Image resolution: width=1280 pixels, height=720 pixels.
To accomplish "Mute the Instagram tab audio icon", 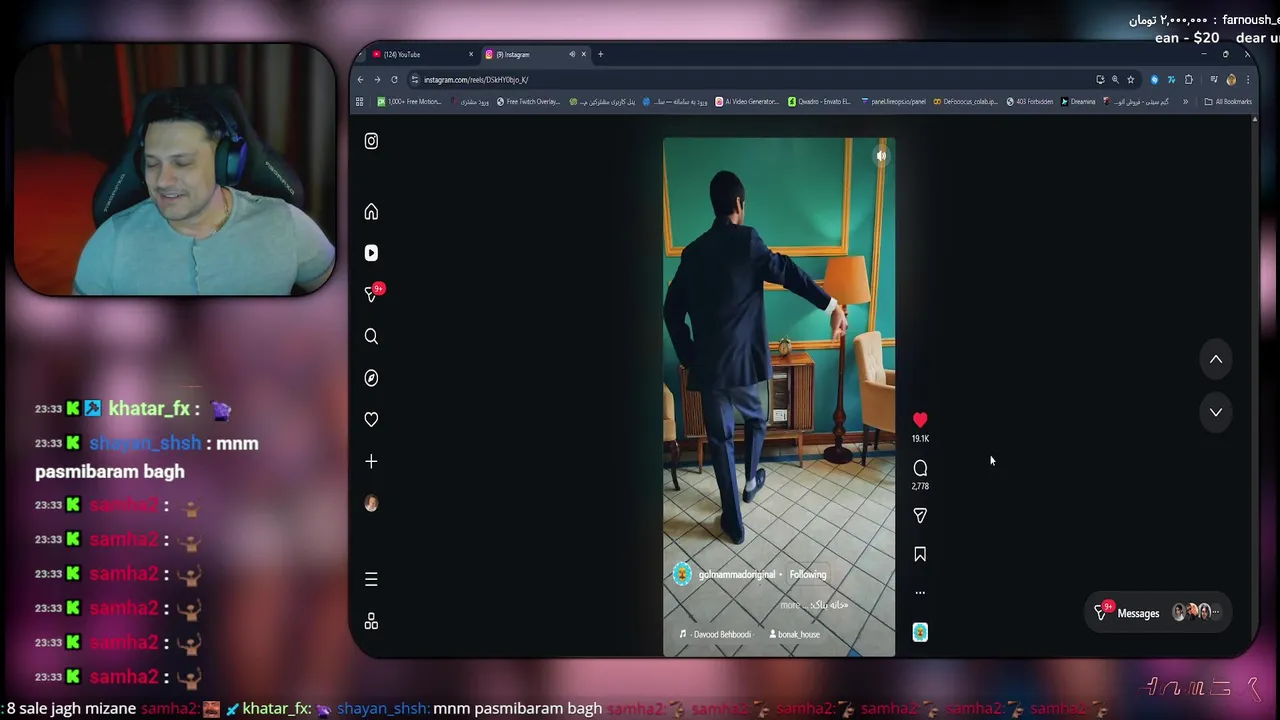I will click(572, 54).
